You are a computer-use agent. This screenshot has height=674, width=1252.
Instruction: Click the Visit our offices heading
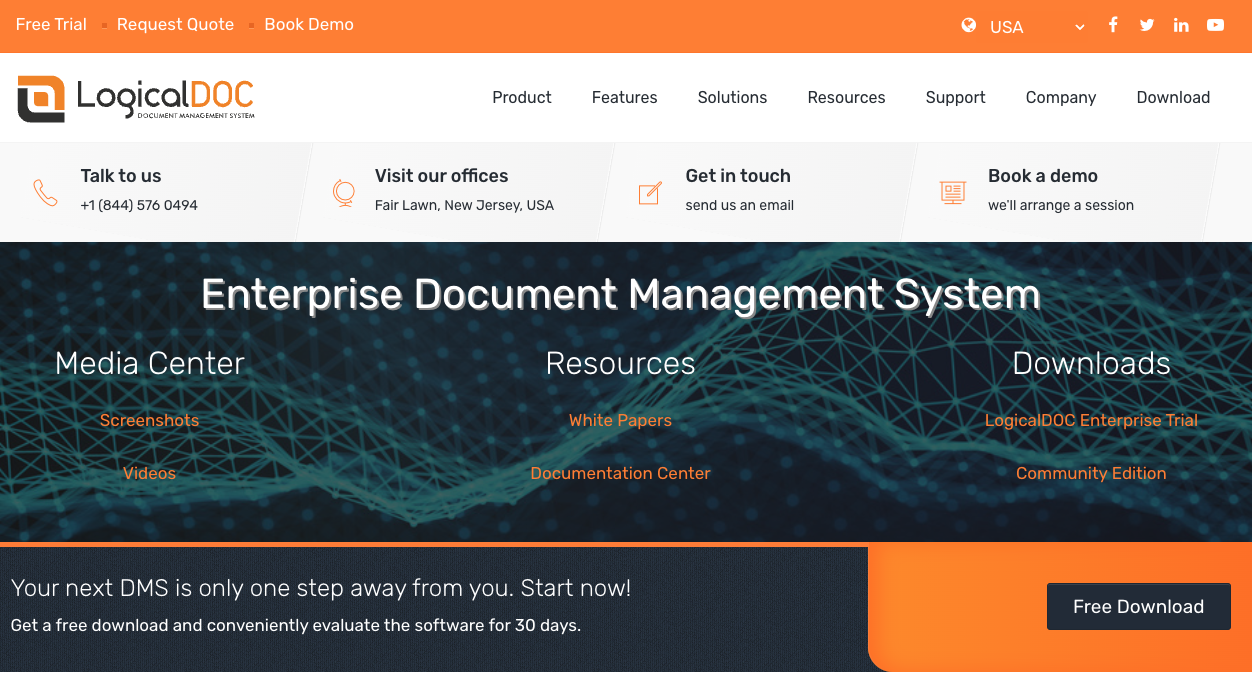point(442,176)
